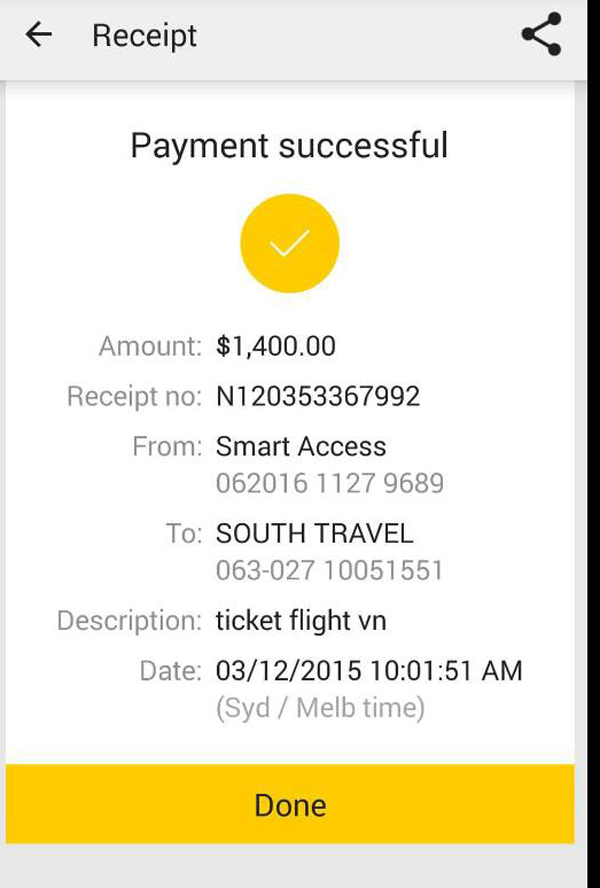This screenshot has width=600, height=888.
Task: Select payee account 063-027 10051551
Action: coord(329,570)
